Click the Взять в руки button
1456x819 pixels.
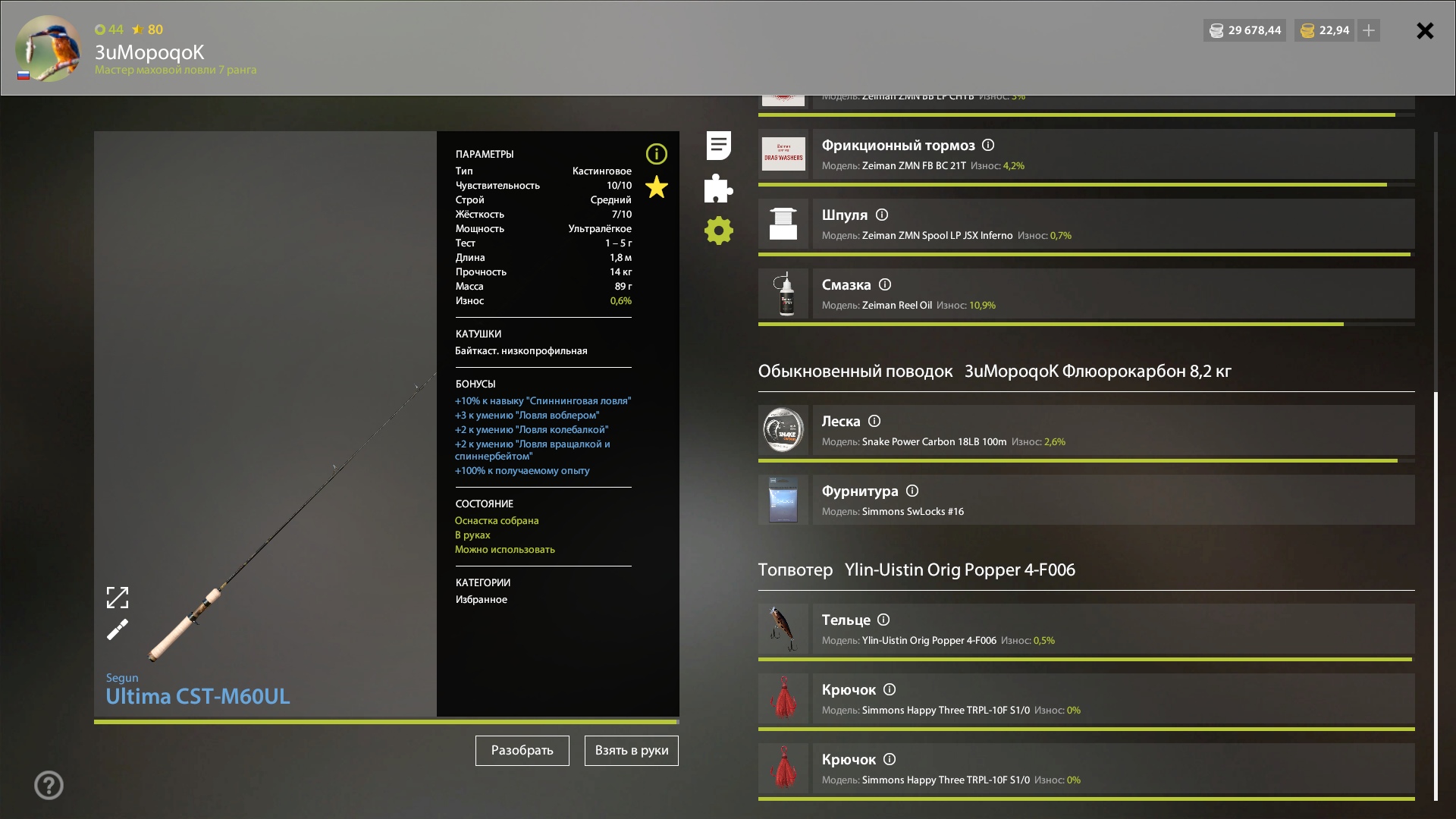[632, 751]
